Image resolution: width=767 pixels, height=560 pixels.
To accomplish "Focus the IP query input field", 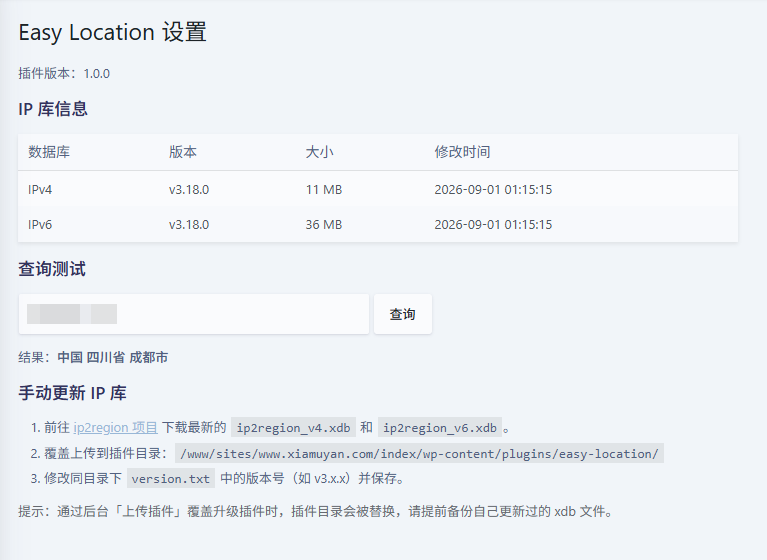I will [194, 314].
